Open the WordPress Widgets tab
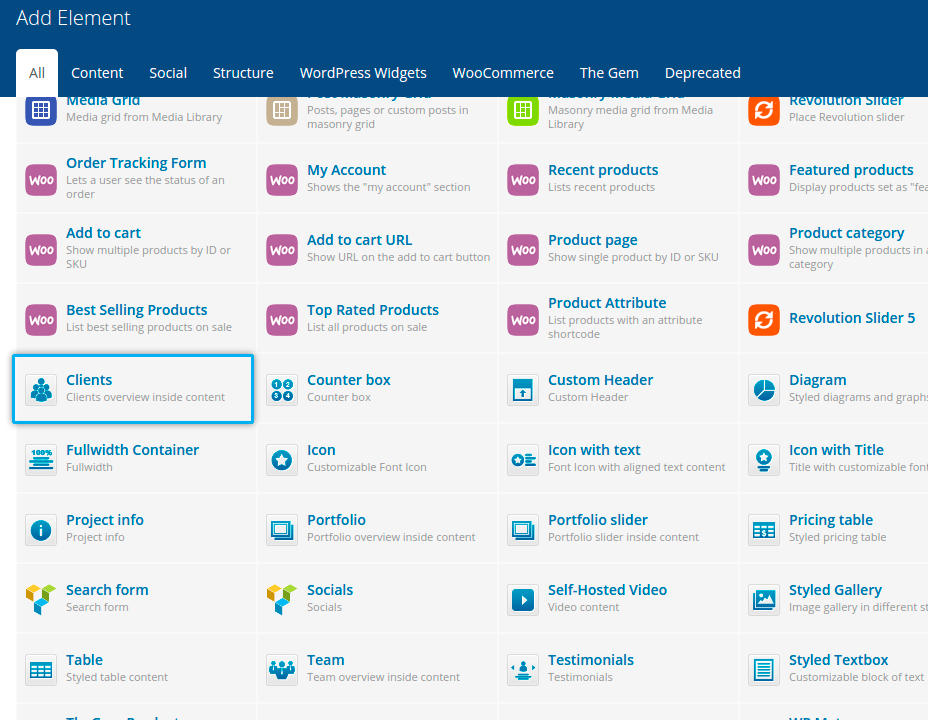 pyautogui.click(x=363, y=73)
